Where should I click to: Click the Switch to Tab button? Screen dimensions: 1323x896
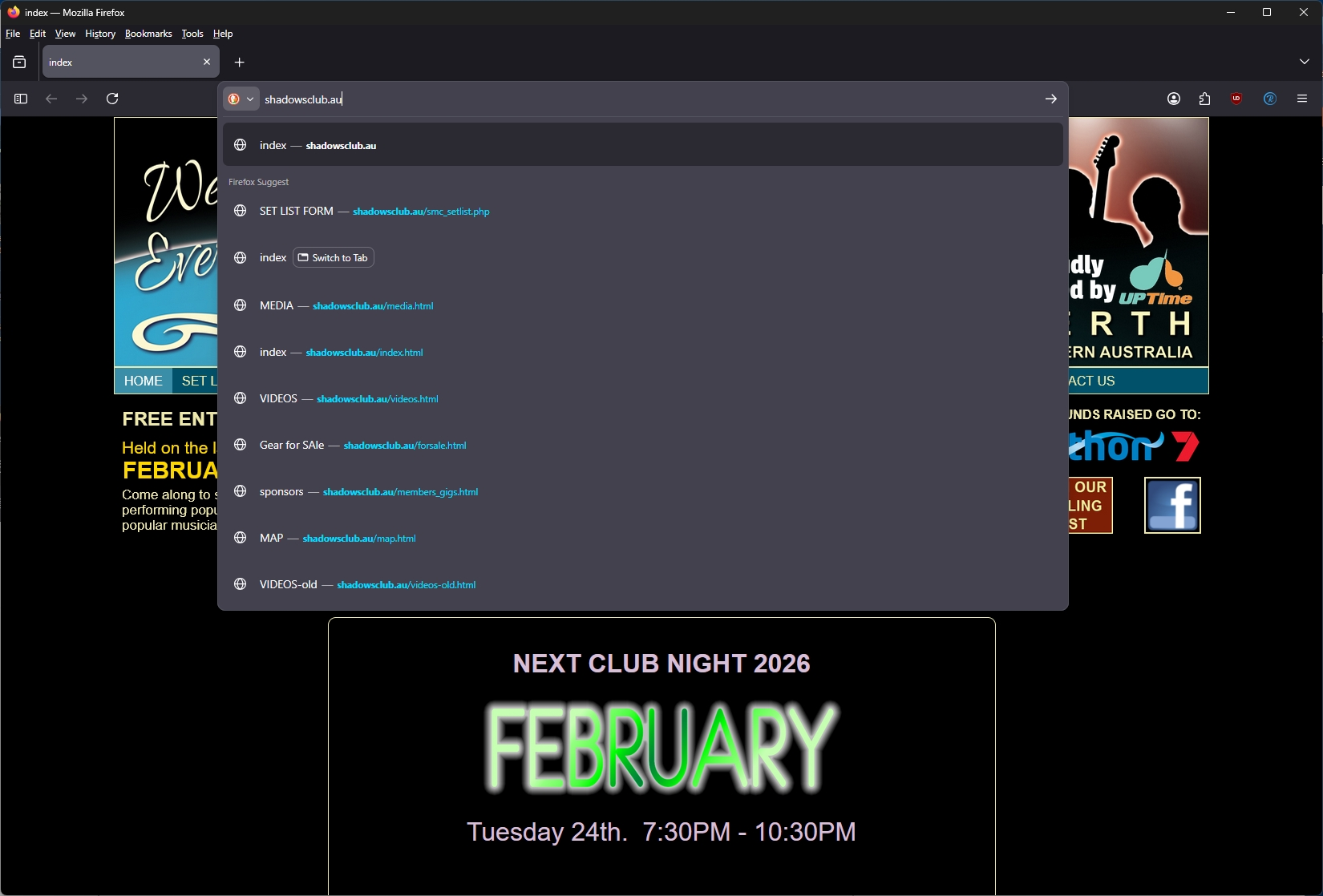334,258
